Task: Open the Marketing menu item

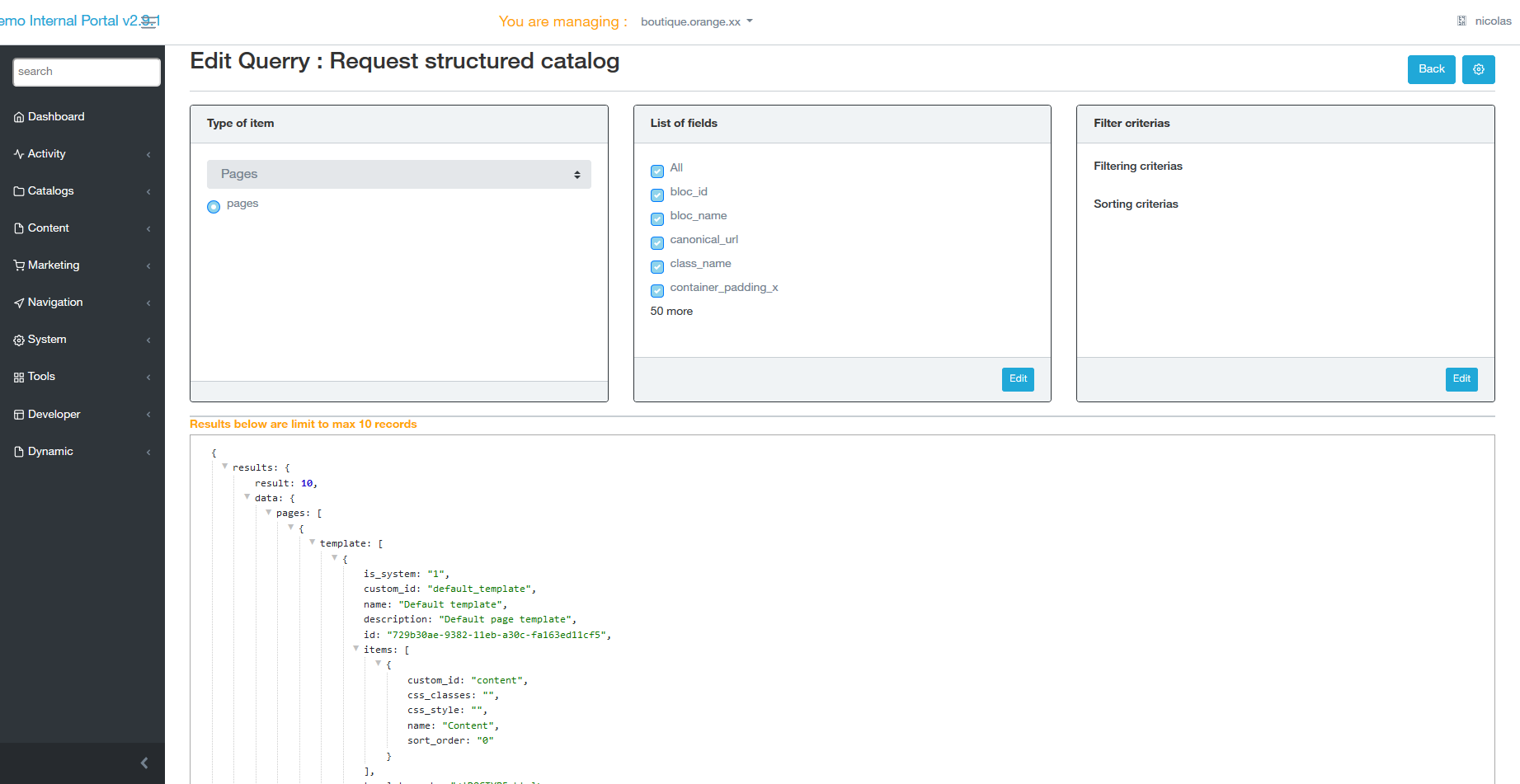Action: [x=82, y=265]
